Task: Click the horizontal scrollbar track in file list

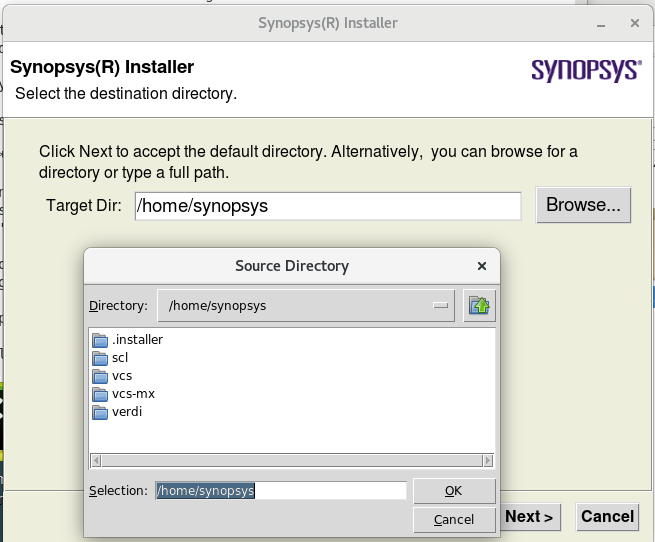Action: coord(292,461)
